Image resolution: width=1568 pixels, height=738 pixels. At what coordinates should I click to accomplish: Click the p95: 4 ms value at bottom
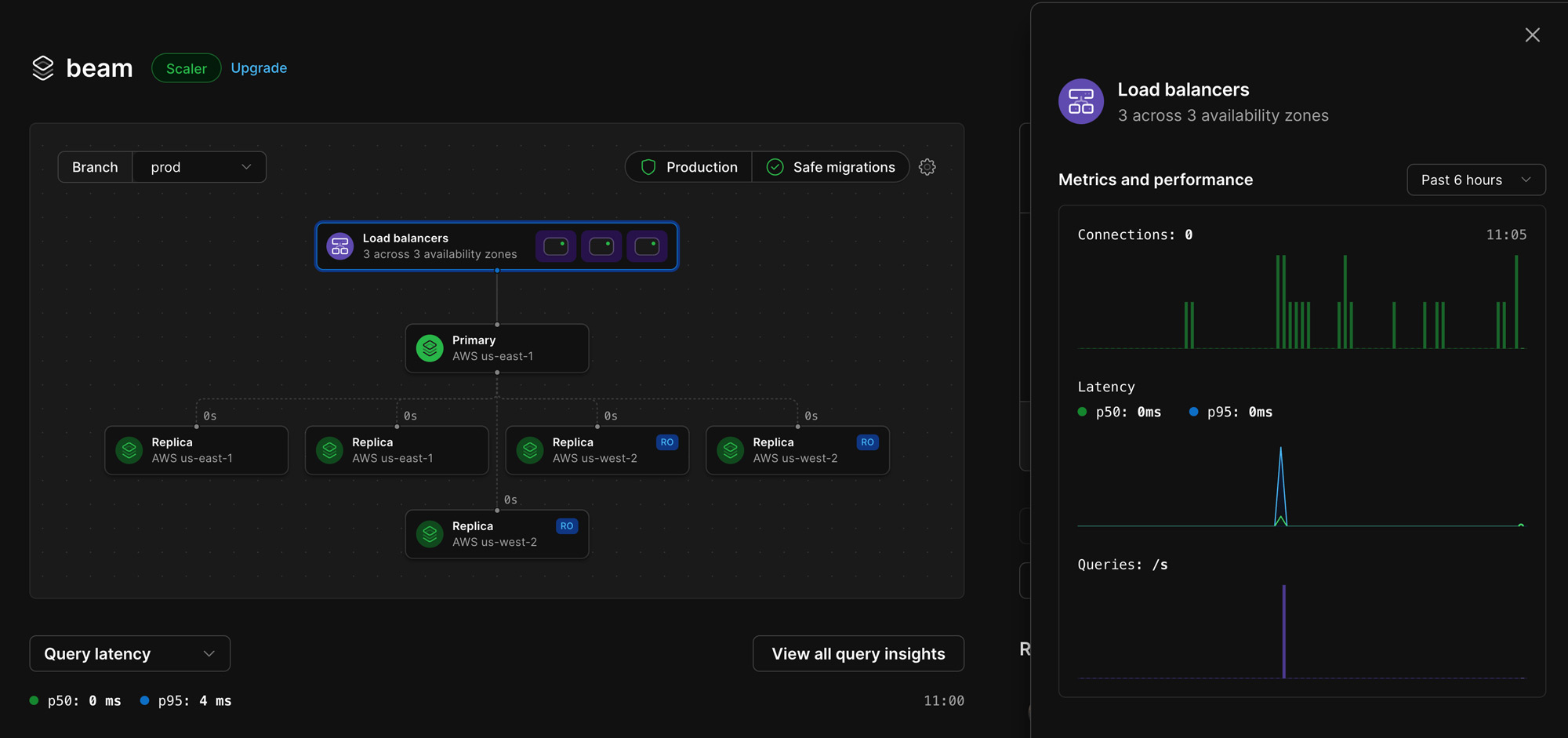coord(194,700)
